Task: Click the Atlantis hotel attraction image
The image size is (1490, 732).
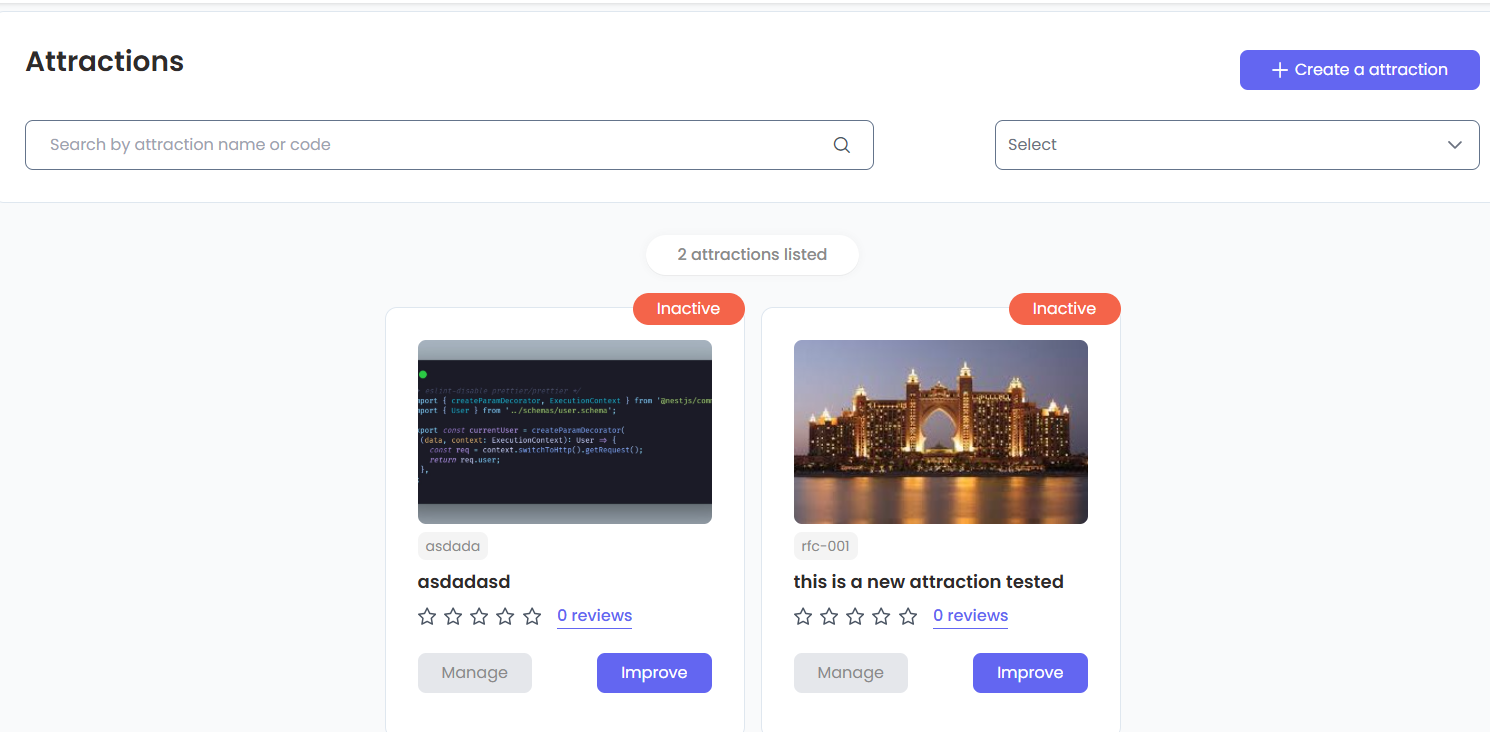Action: point(940,431)
